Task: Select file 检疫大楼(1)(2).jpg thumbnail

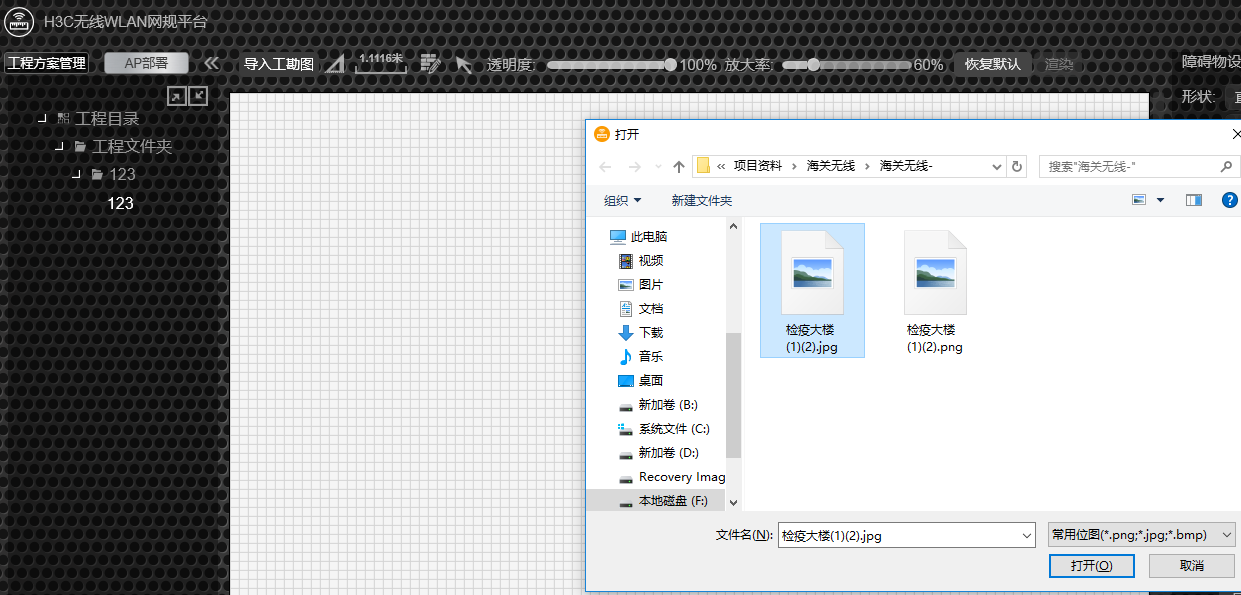Action: click(x=812, y=290)
